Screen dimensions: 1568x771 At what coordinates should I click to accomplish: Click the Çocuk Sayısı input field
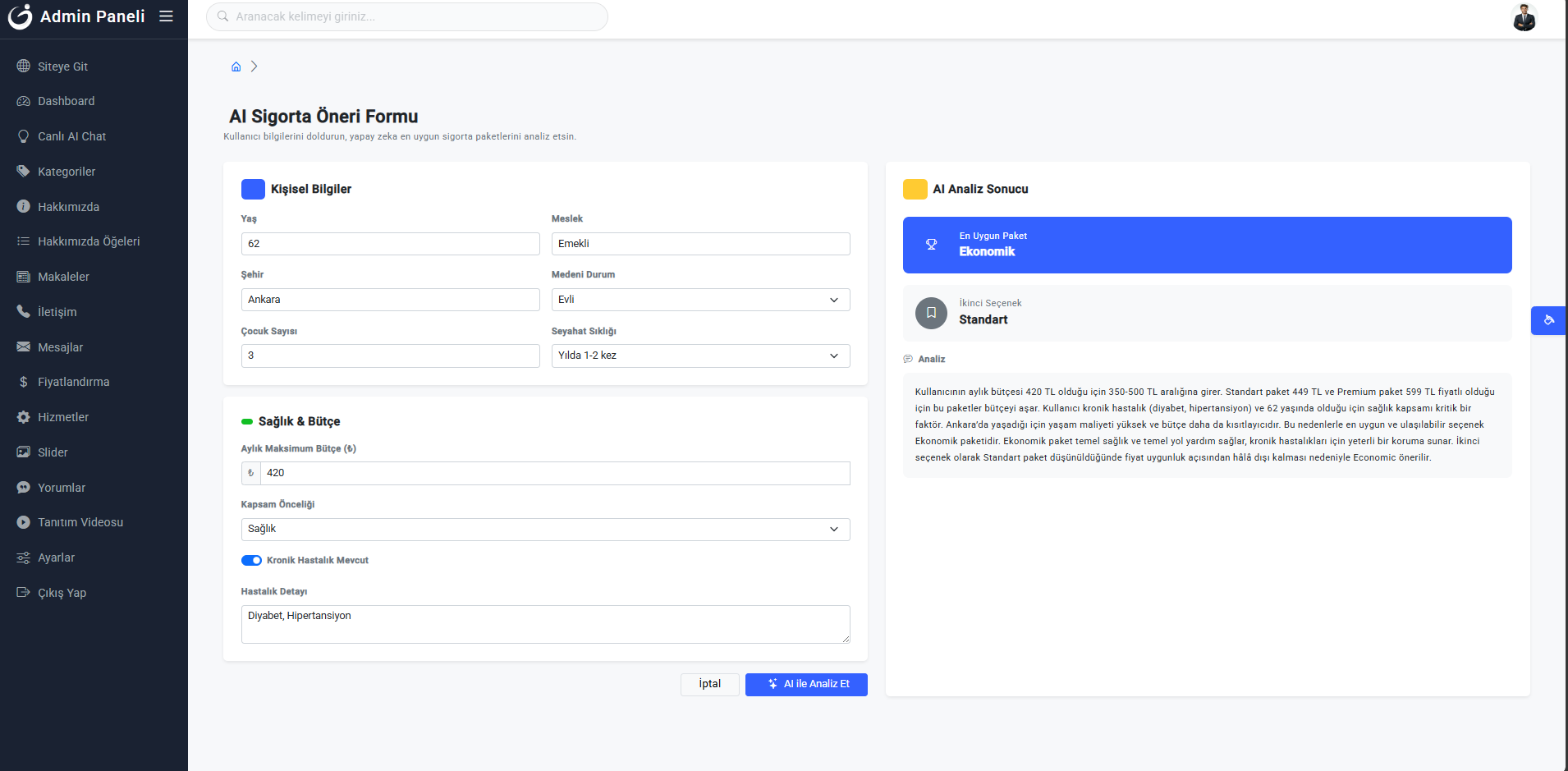point(390,356)
